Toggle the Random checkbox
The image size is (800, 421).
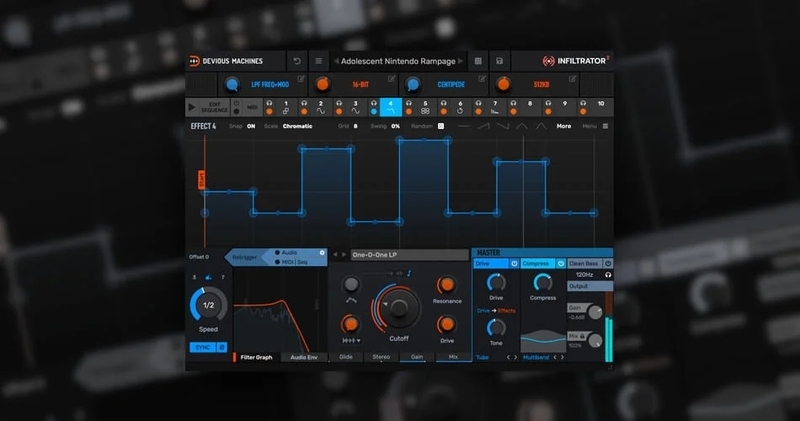click(441, 126)
